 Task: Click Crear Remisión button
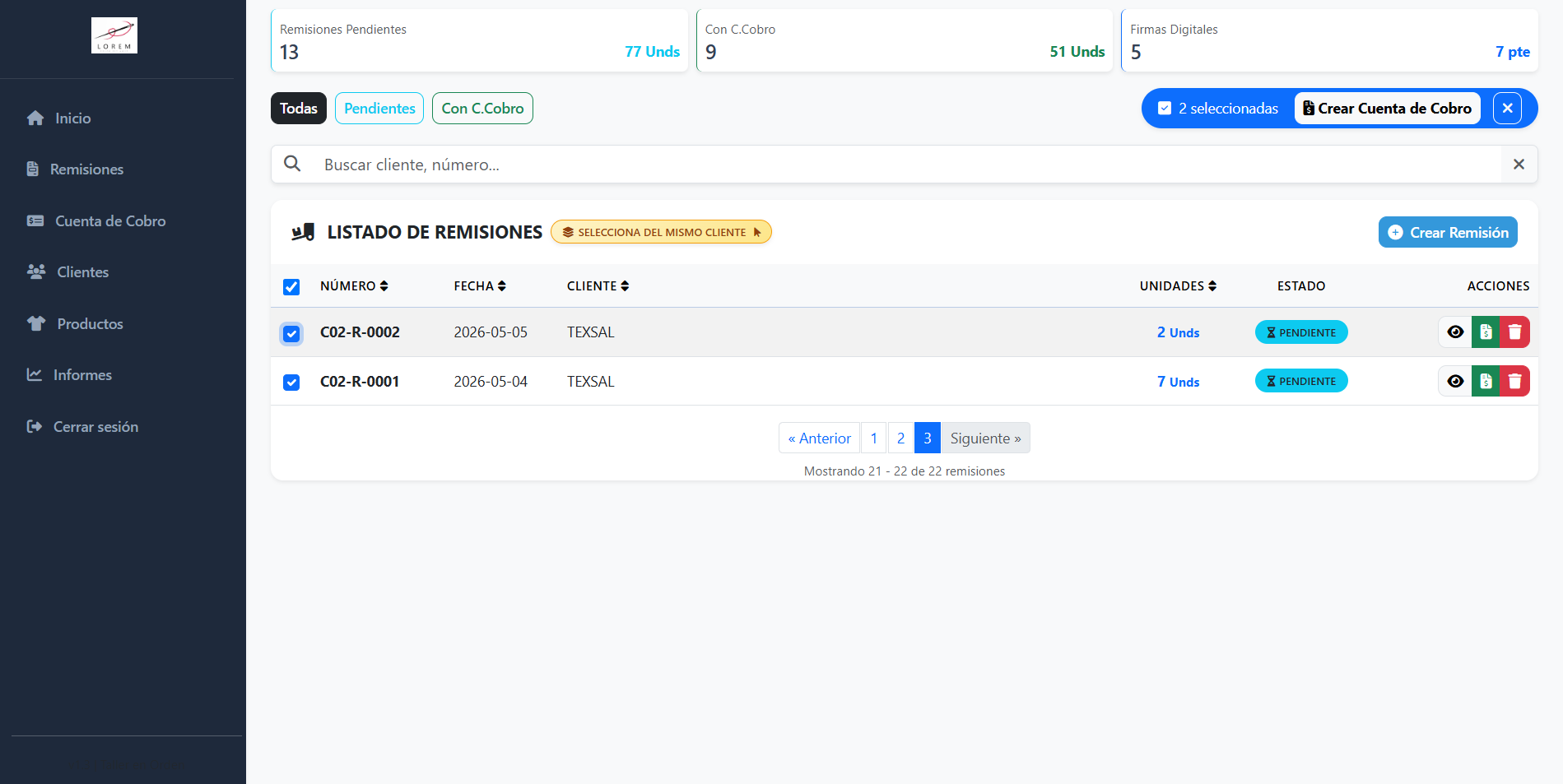[x=1448, y=233]
